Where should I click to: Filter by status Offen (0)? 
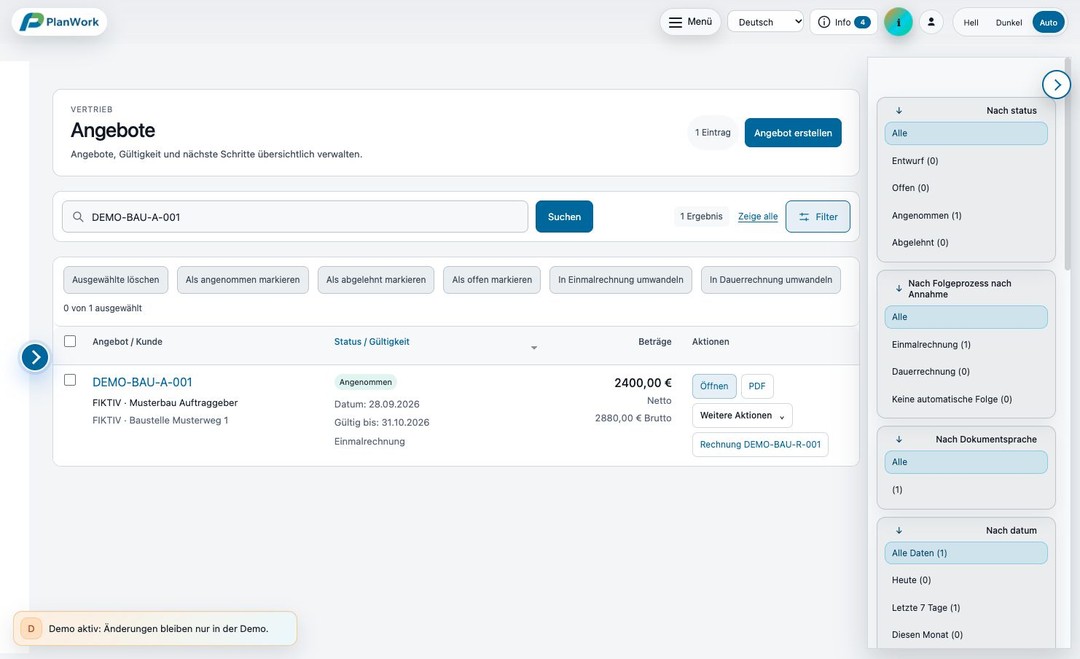(966, 188)
